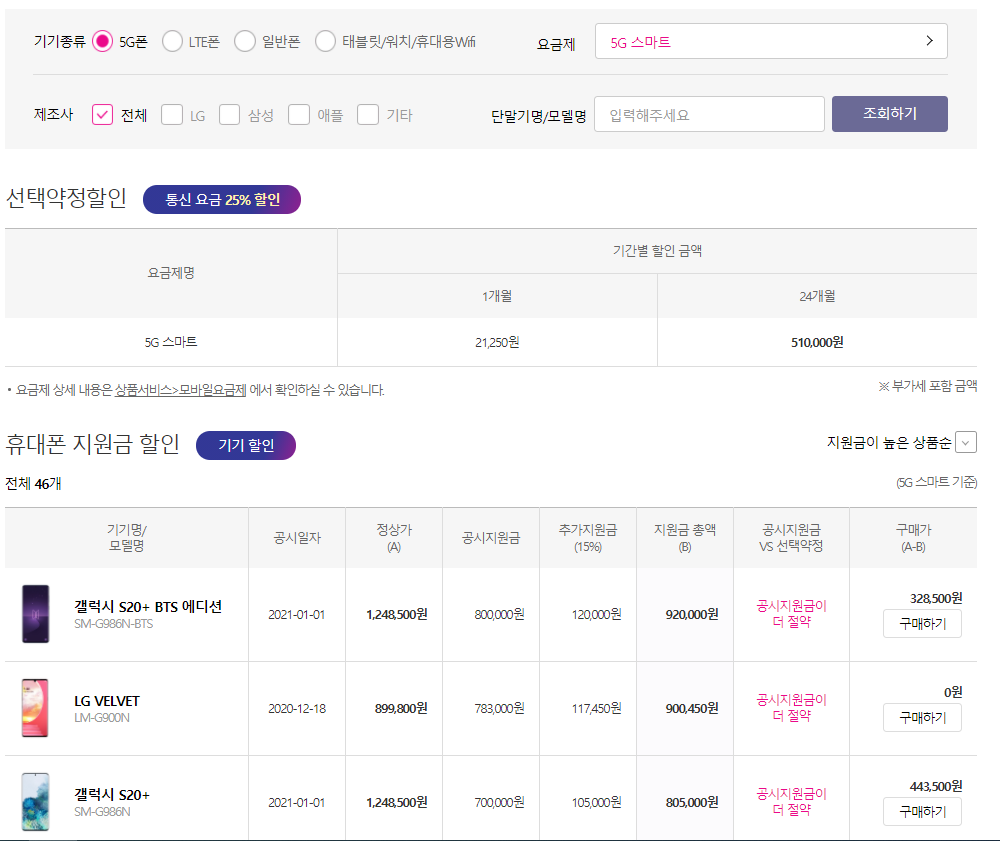Select the 5G폰 device type radio button

coord(102,41)
